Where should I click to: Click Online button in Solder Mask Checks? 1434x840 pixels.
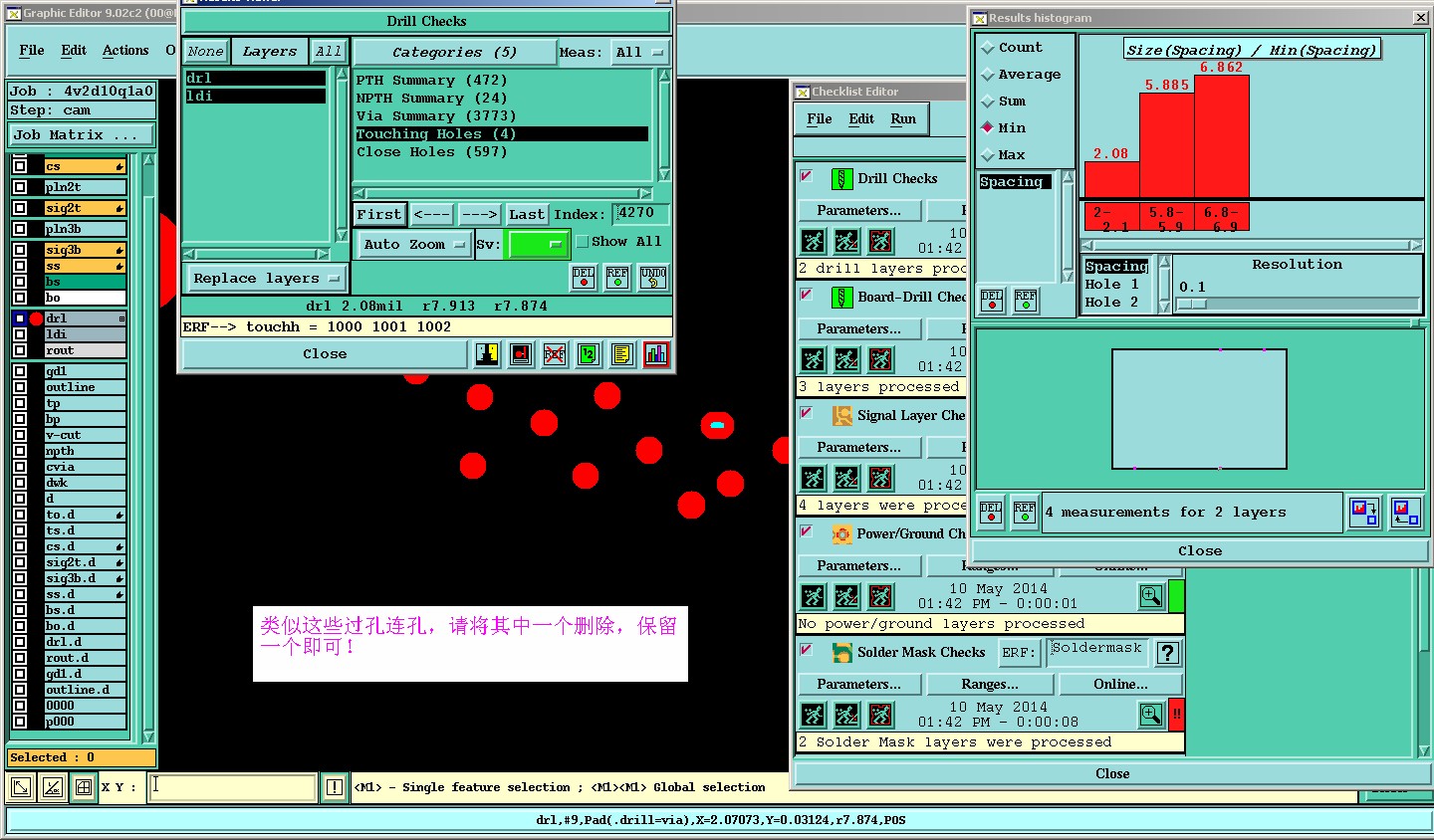(x=1120, y=685)
